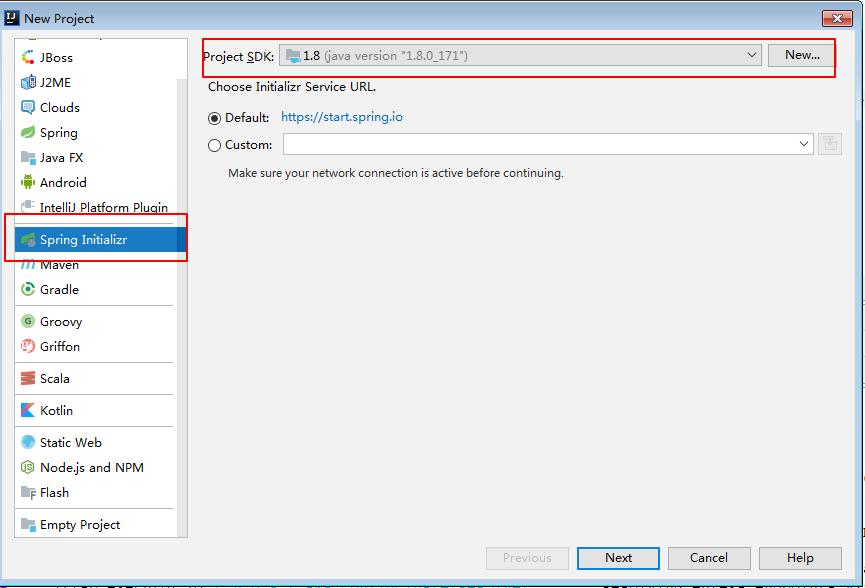This screenshot has height=588, width=865.
Task: Click the Flash folder icon
Action: (28, 492)
